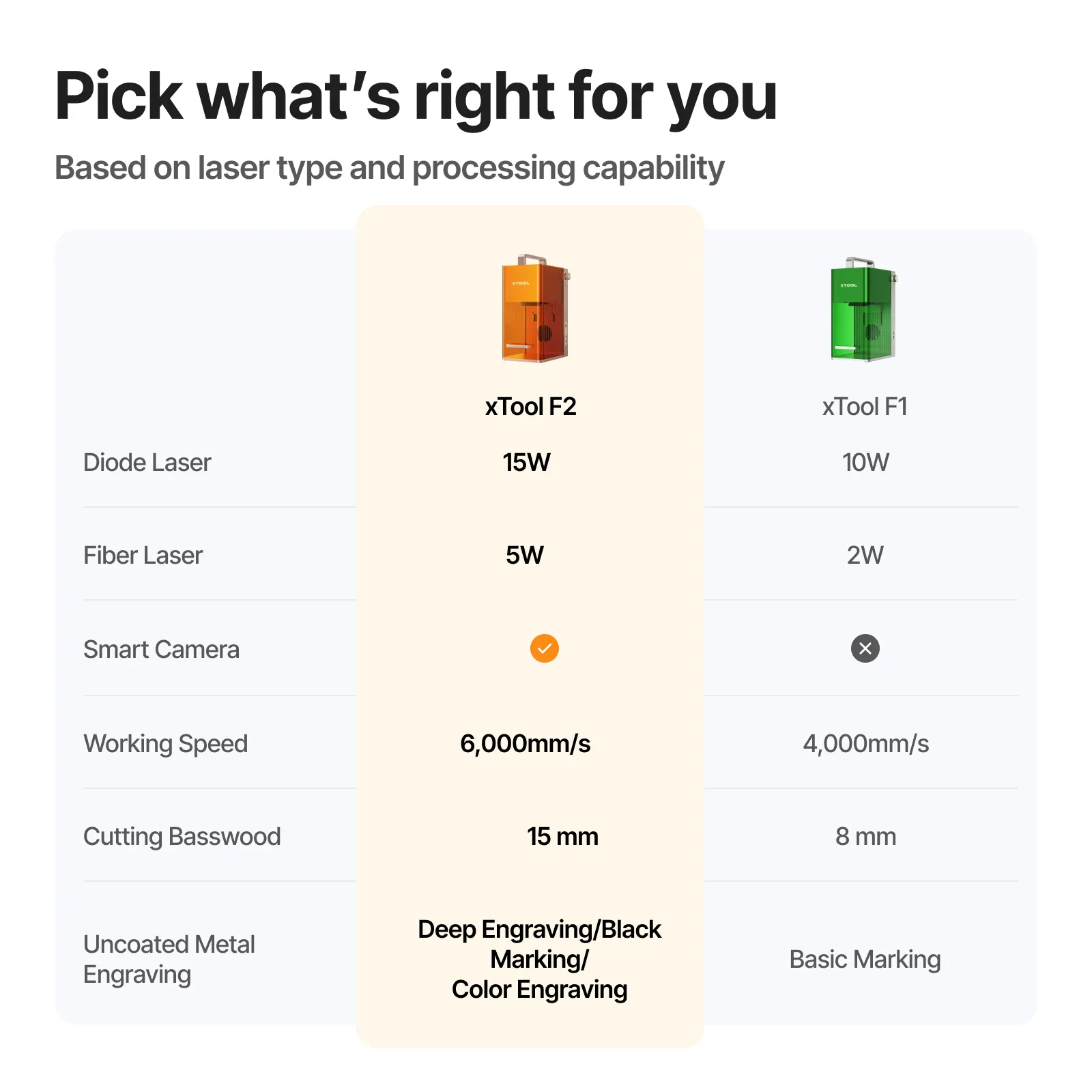Viewport: 1092px width, 1092px height.
Task: Click the Cutting Basswood row label
Action: [182, 837]
